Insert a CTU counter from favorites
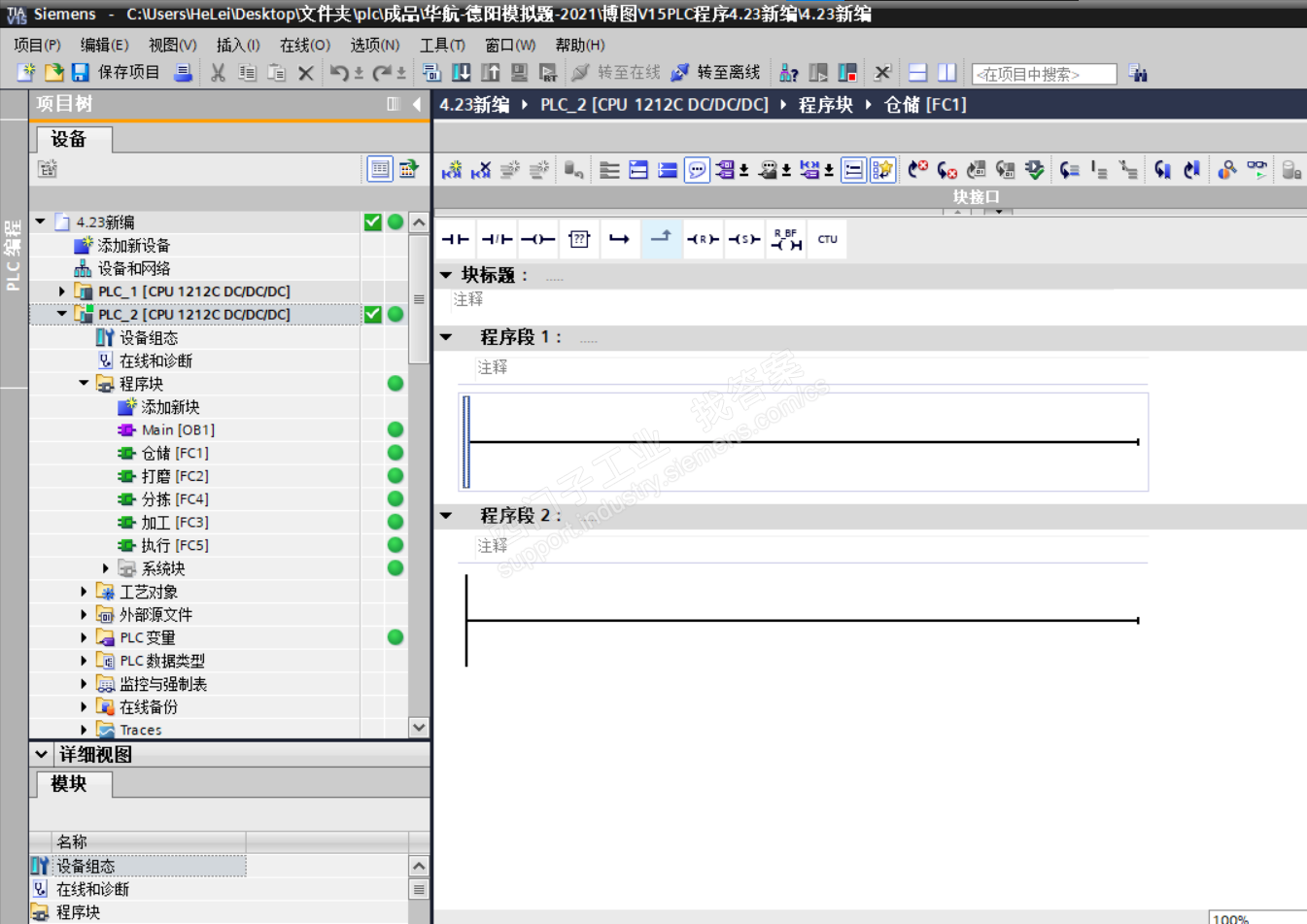The width and height of the screenshot is (1307, 924). (827, 239)
